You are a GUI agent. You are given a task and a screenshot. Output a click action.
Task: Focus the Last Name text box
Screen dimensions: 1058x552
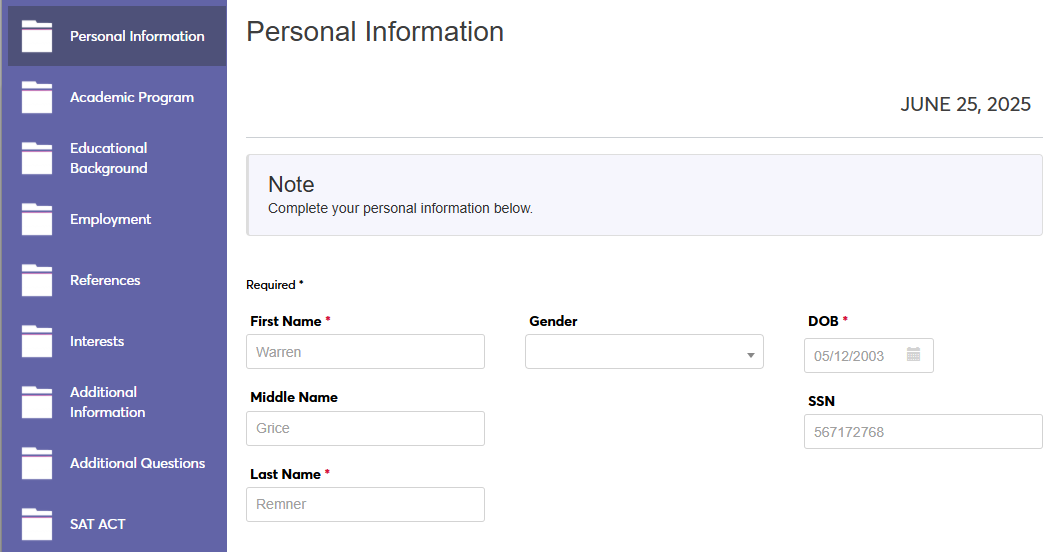tap(365, 504)
